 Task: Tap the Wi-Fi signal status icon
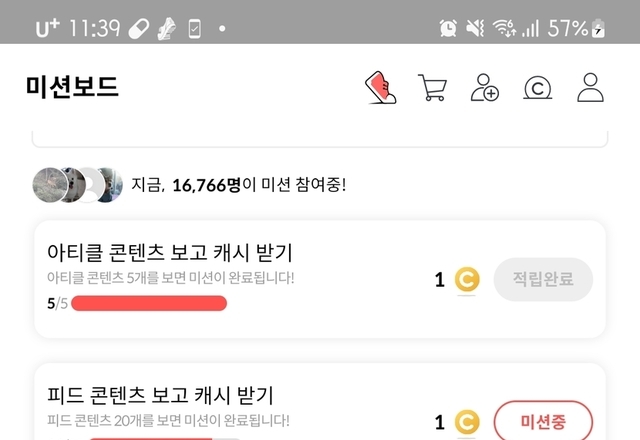(503, 28)
